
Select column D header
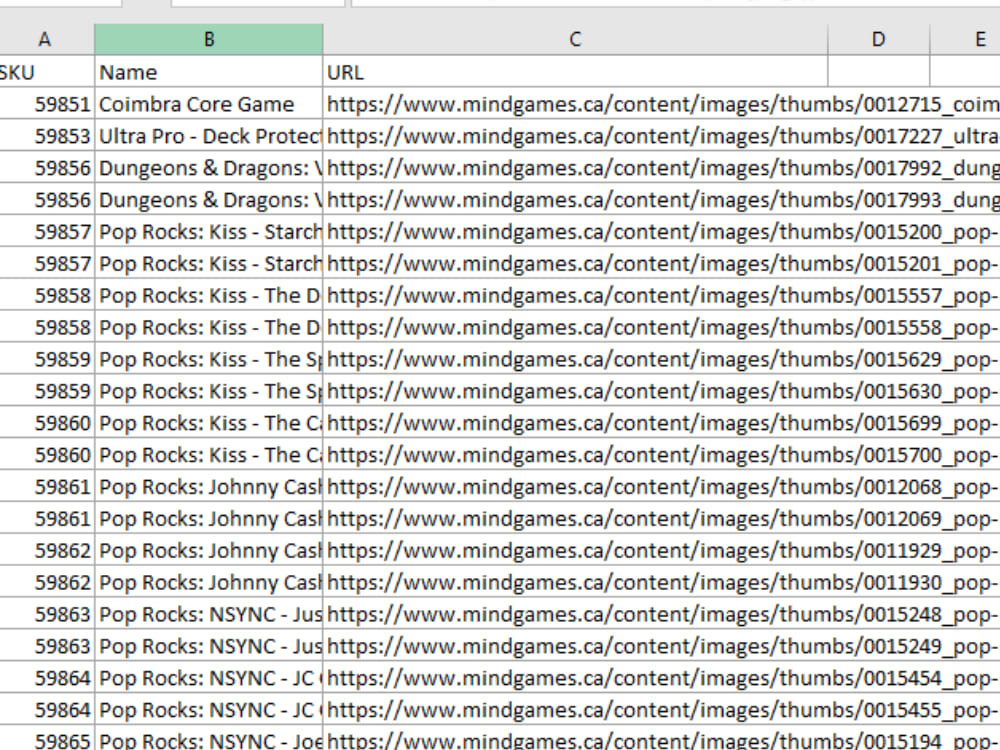pos(879,40)
